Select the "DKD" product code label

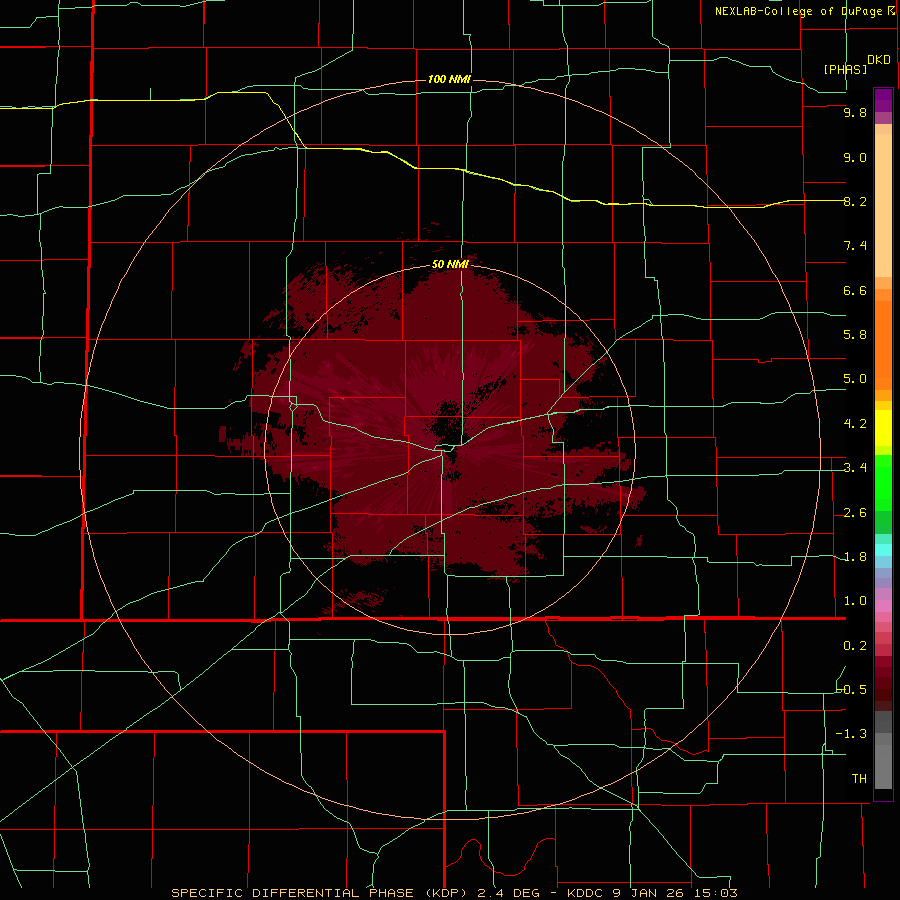(879, 60)
